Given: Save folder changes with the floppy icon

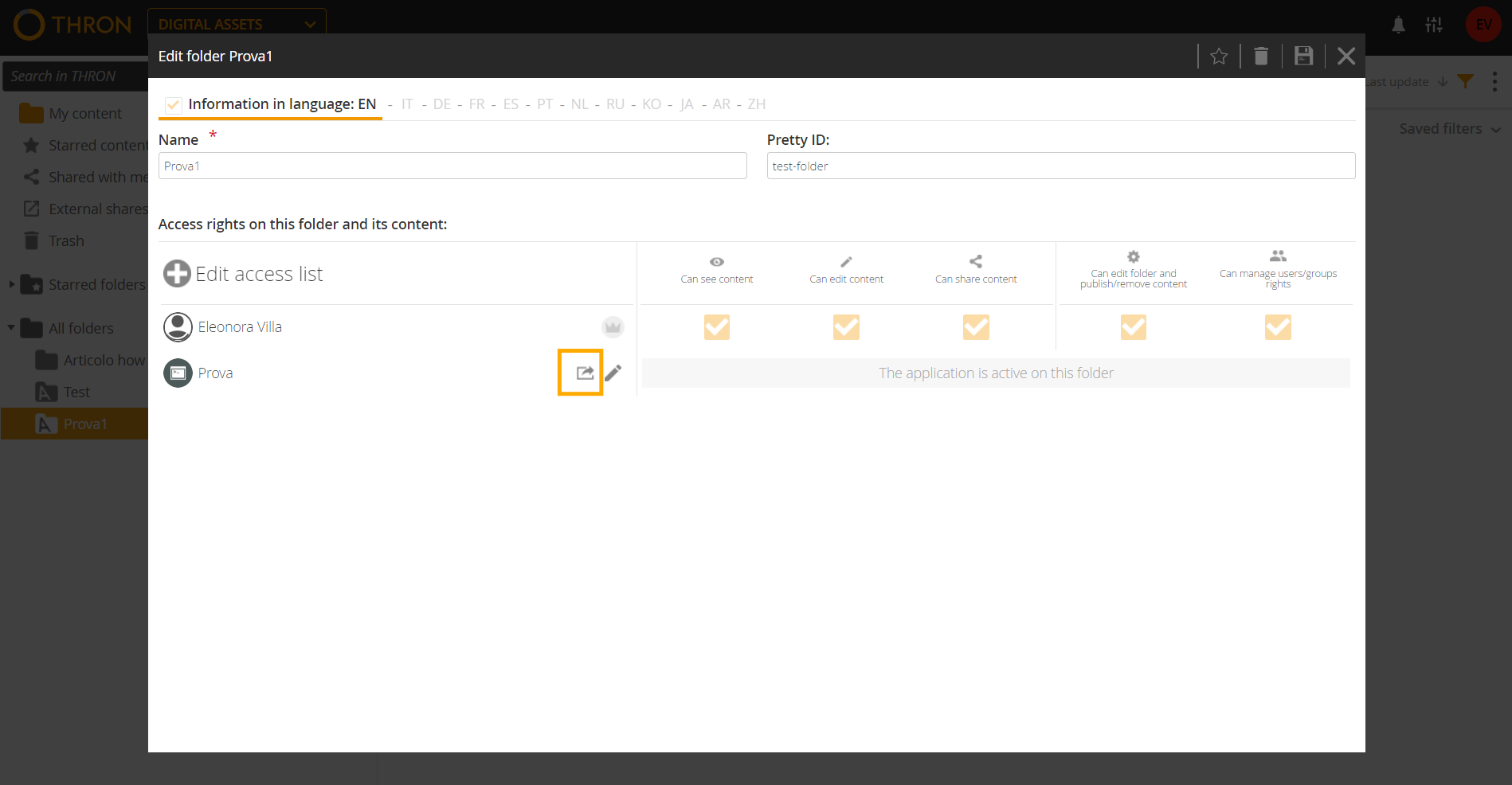Looking at the screenshot, I should (x=1303, y=56).
